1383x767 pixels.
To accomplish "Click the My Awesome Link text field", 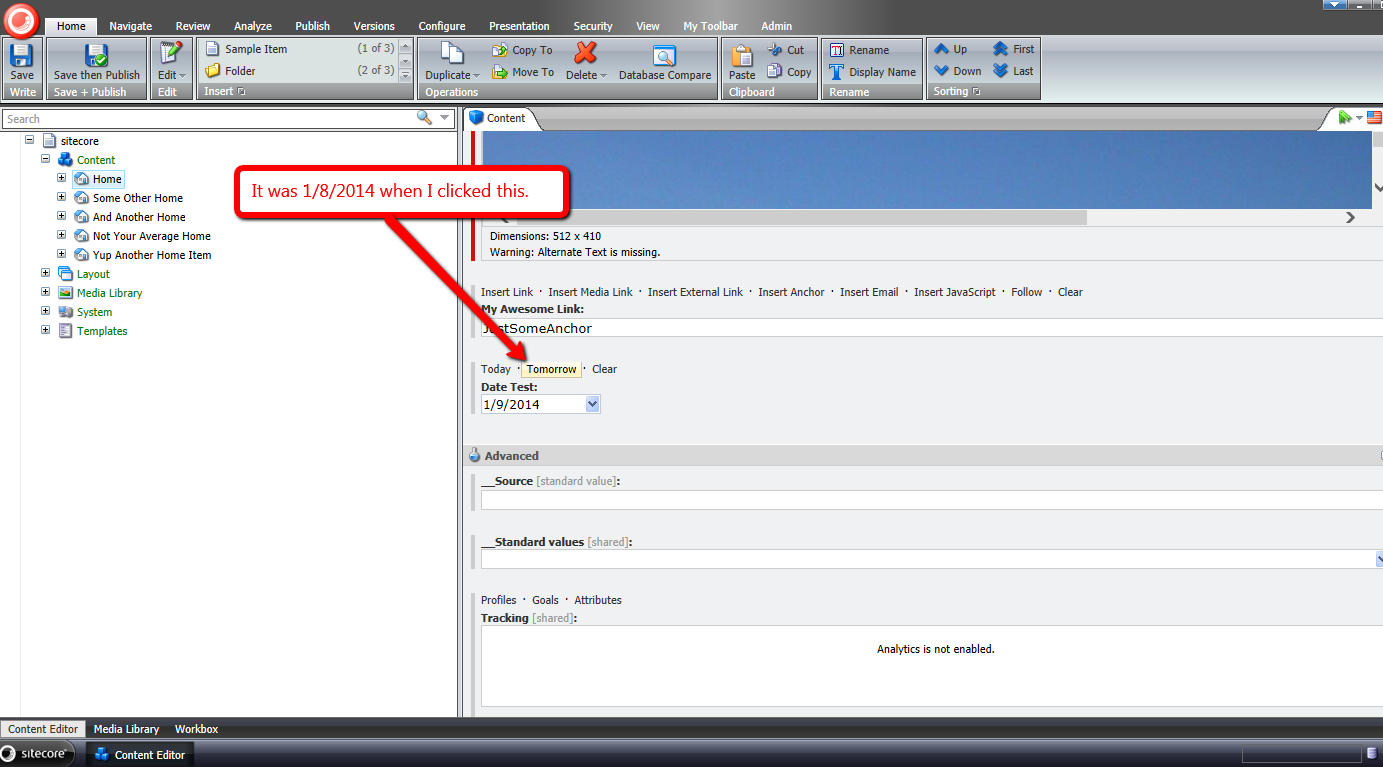I will (x=930, y=328).
